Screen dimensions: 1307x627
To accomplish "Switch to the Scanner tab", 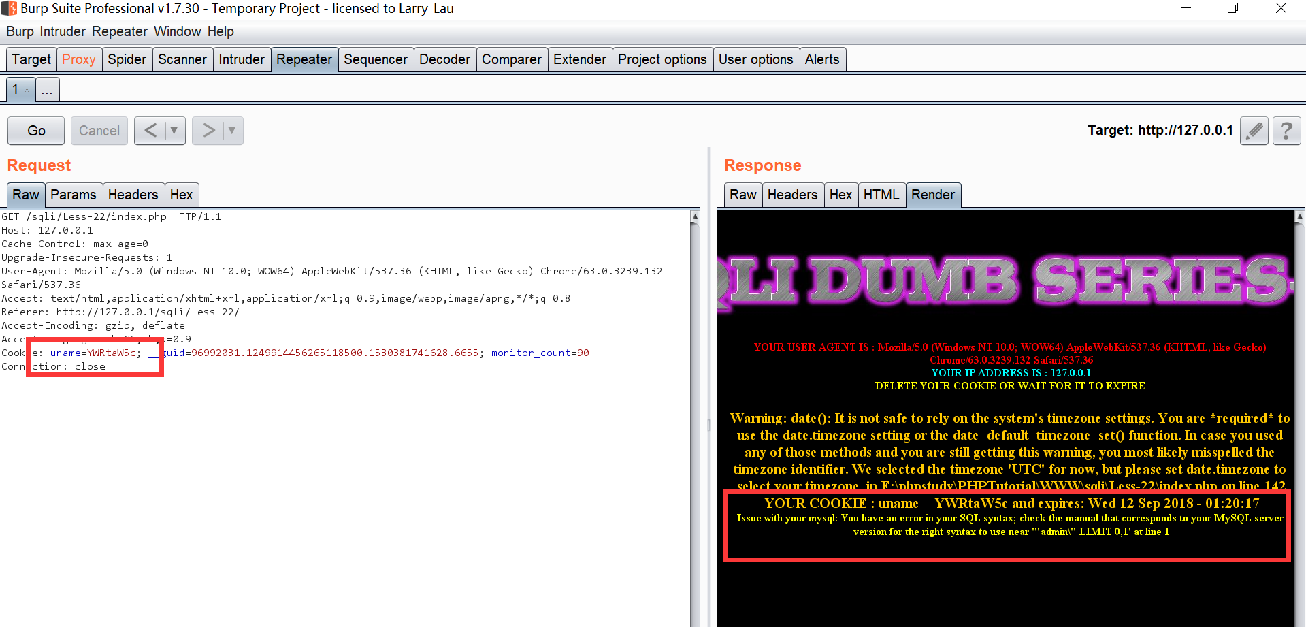I will [x=183, y=59].
